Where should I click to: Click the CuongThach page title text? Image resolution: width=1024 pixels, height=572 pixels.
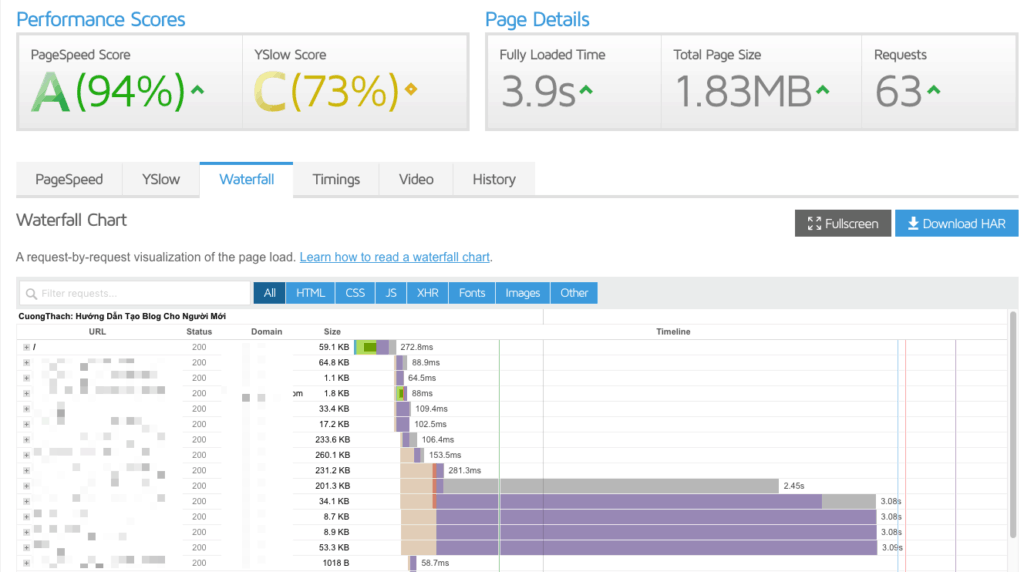tap(122, 316)
